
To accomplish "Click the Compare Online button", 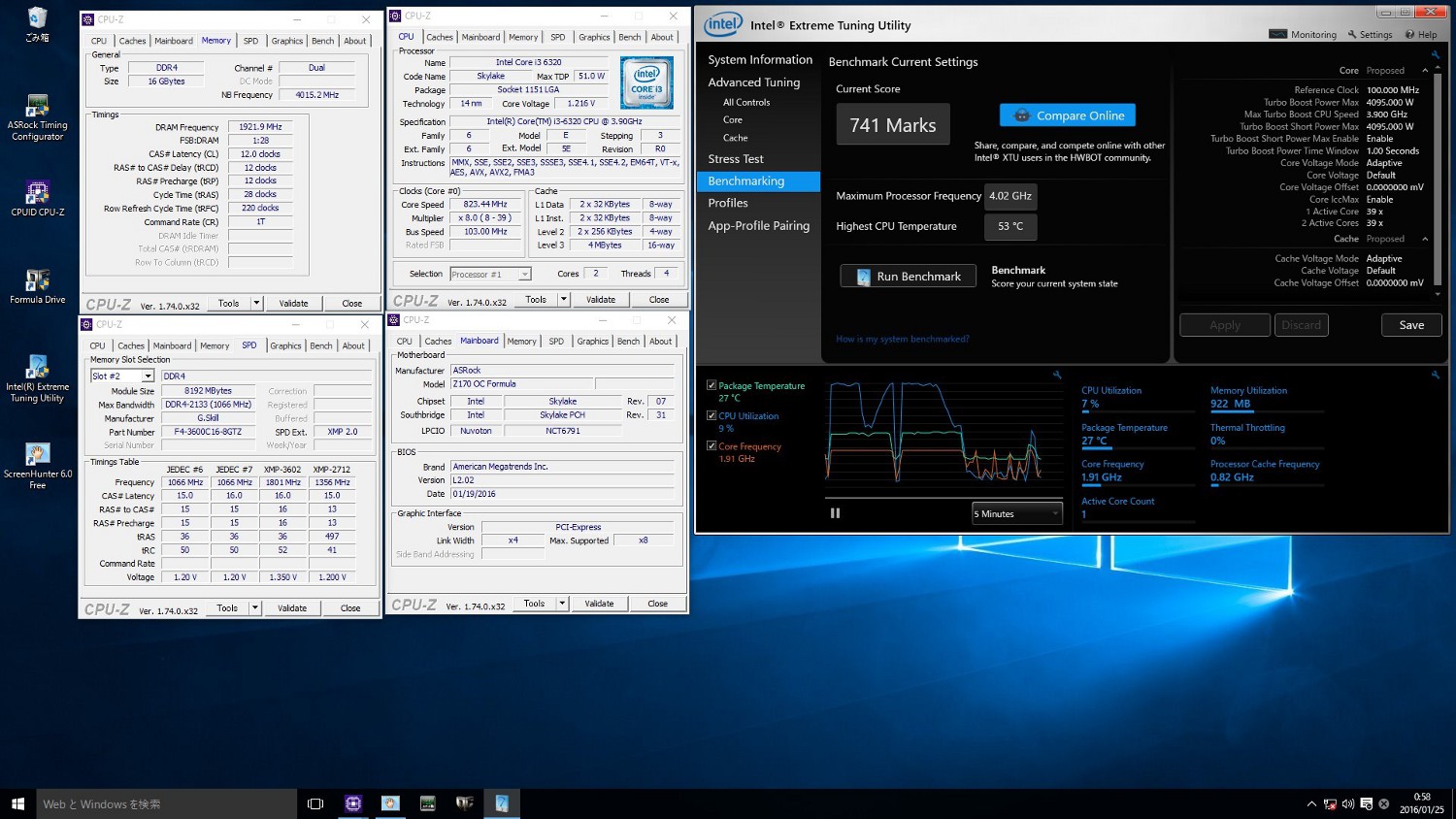I will (1068, 115).
